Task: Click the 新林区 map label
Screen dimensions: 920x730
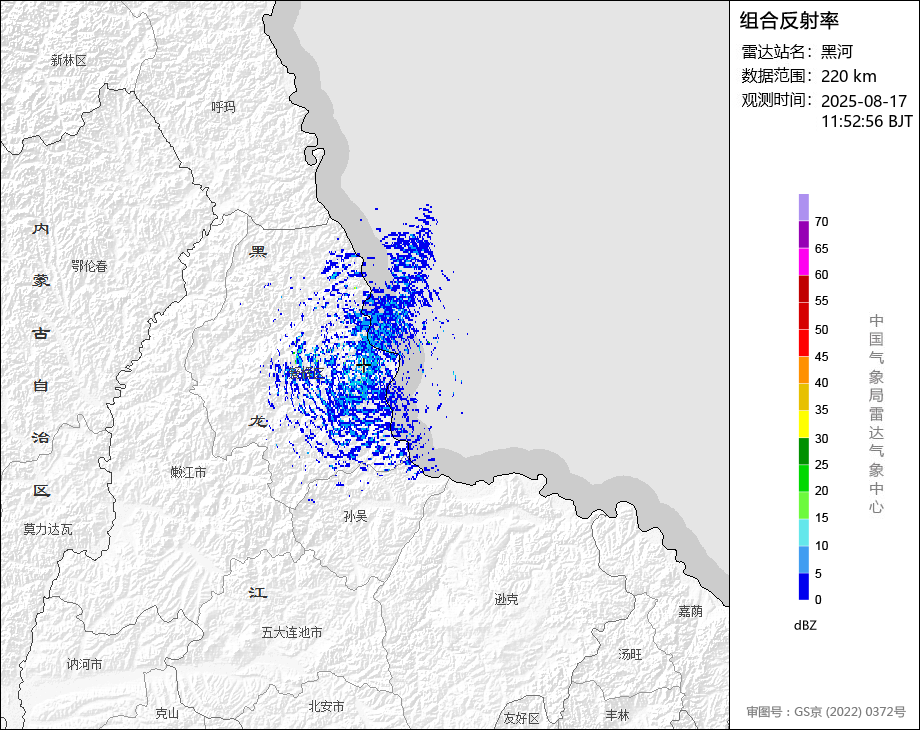Action: (x=69, y=60)
